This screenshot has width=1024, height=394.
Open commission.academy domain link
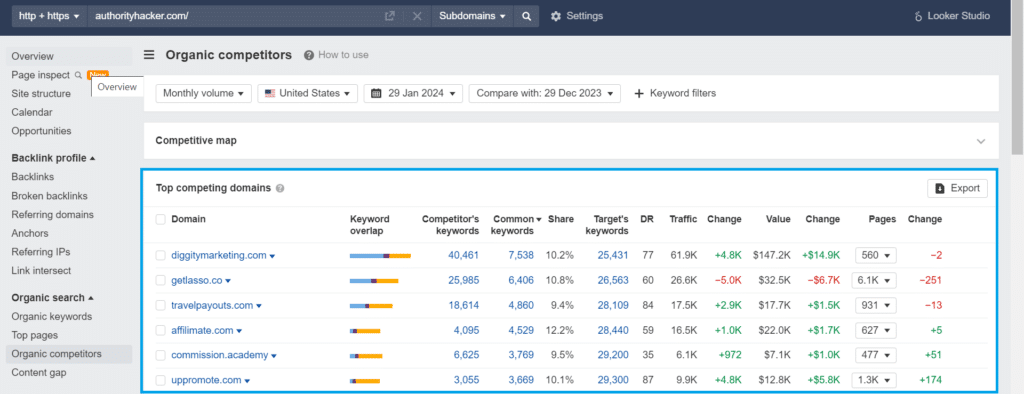click(x=219, y=355)
